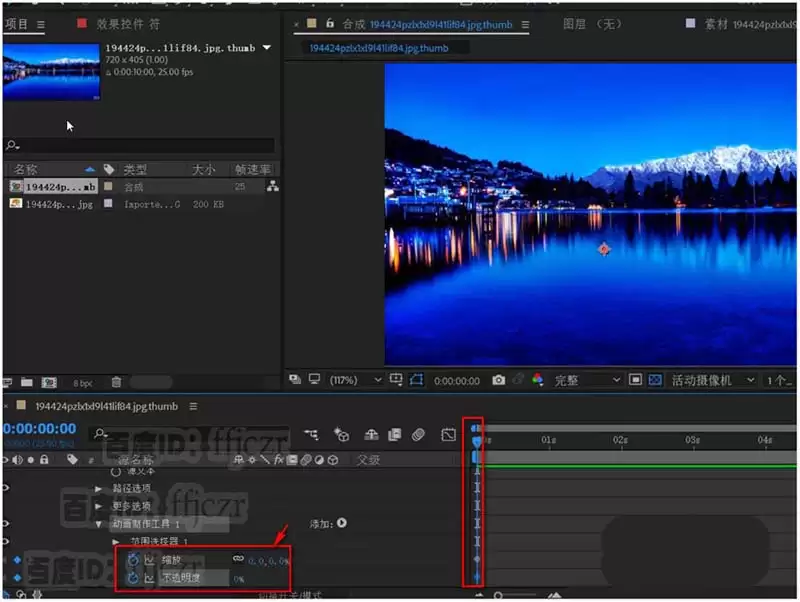Switch to the 效果控件 tab
800x602 pixels.
(128, 24)
